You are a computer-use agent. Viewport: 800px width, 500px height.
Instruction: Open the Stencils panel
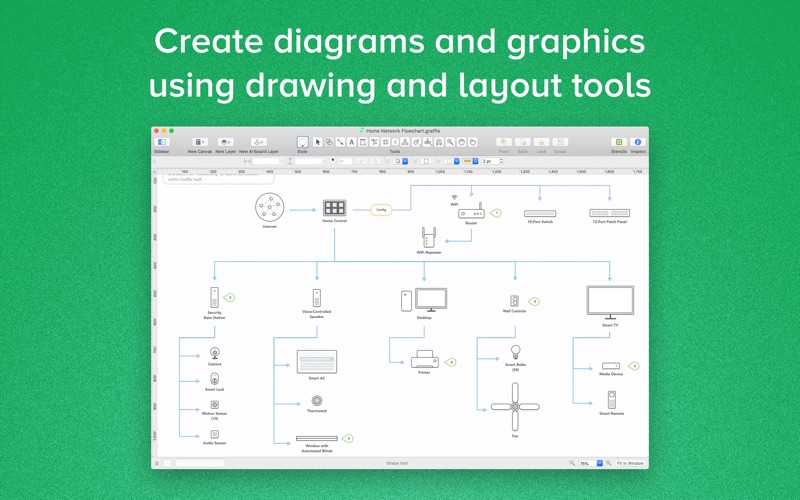(618, 143)
